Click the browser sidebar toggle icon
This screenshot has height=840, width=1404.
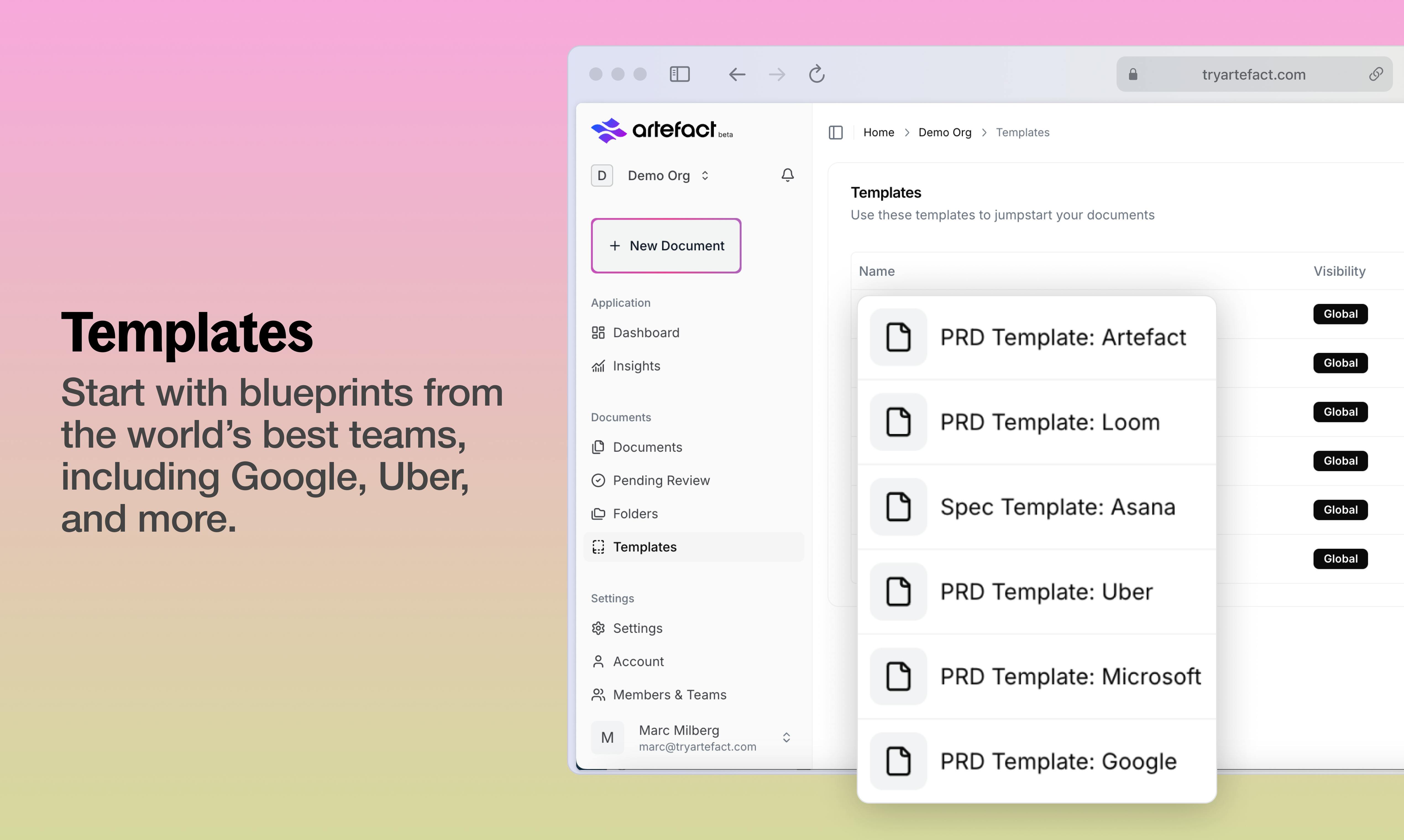679,74
